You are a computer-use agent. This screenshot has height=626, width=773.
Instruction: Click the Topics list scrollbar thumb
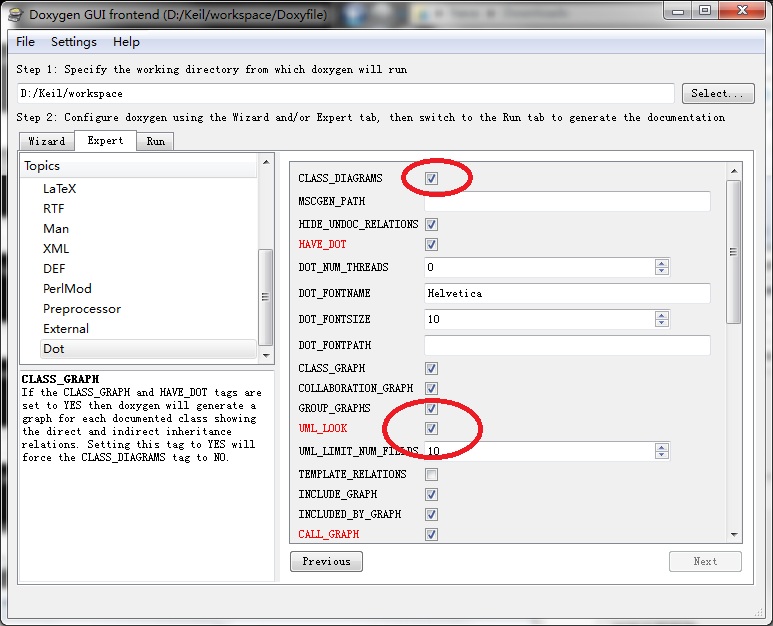point(265,297)
